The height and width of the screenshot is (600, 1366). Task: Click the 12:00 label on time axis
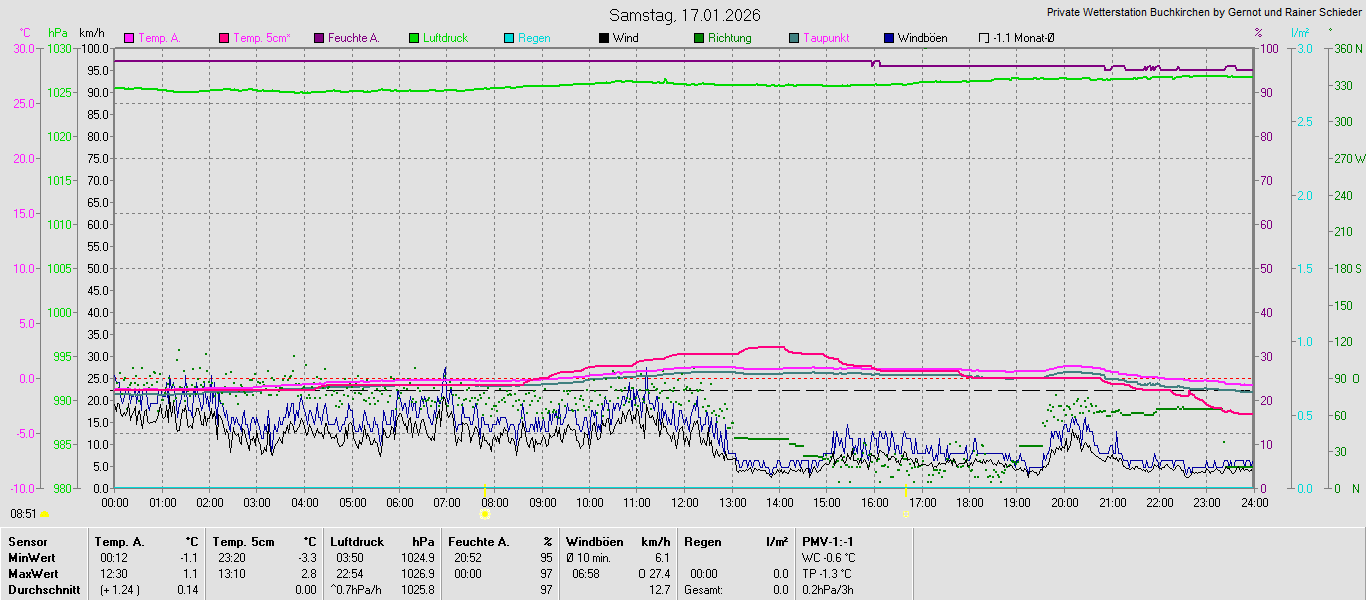click(684, 502)
